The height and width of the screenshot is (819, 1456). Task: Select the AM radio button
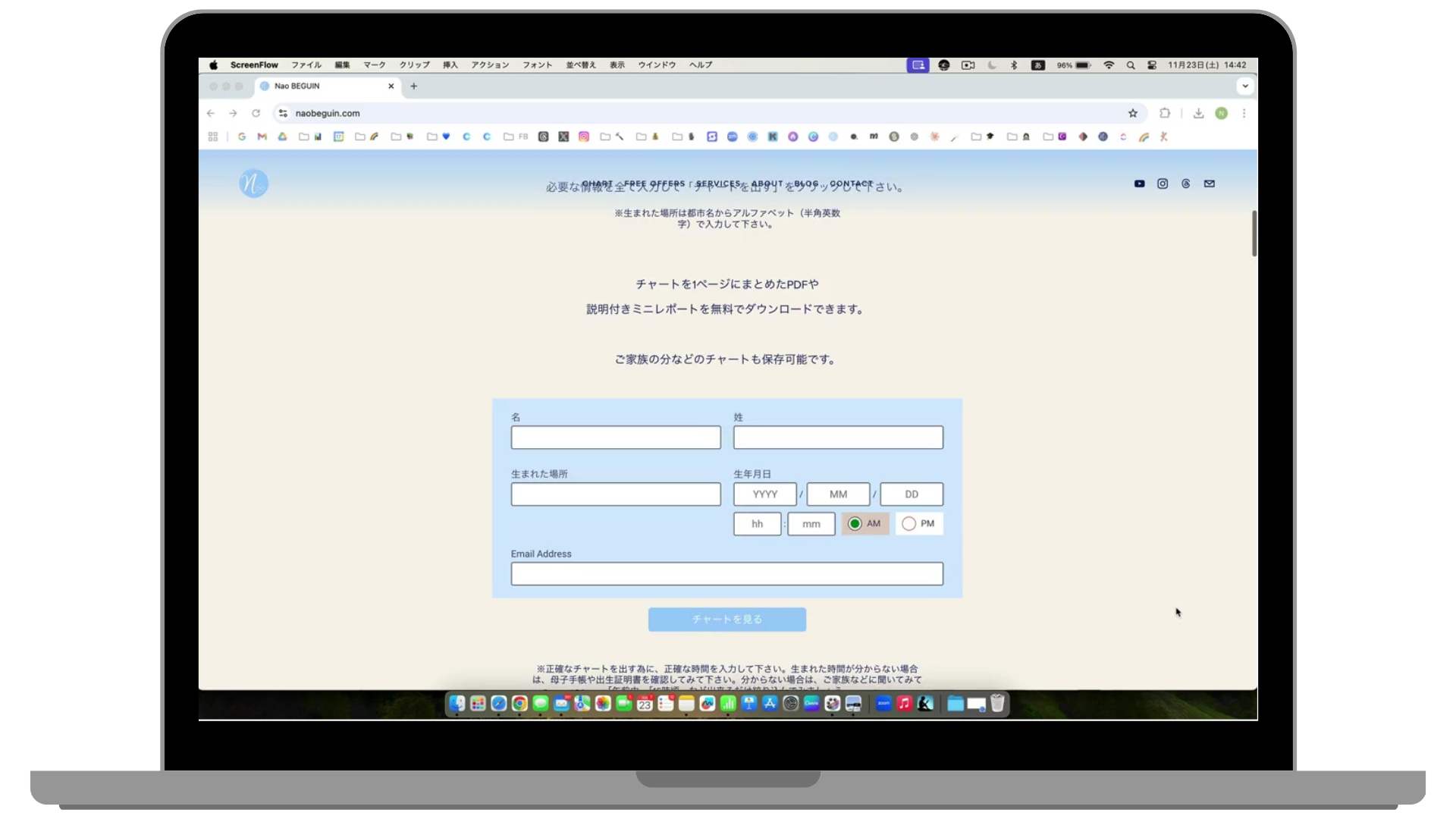[855, 524]
